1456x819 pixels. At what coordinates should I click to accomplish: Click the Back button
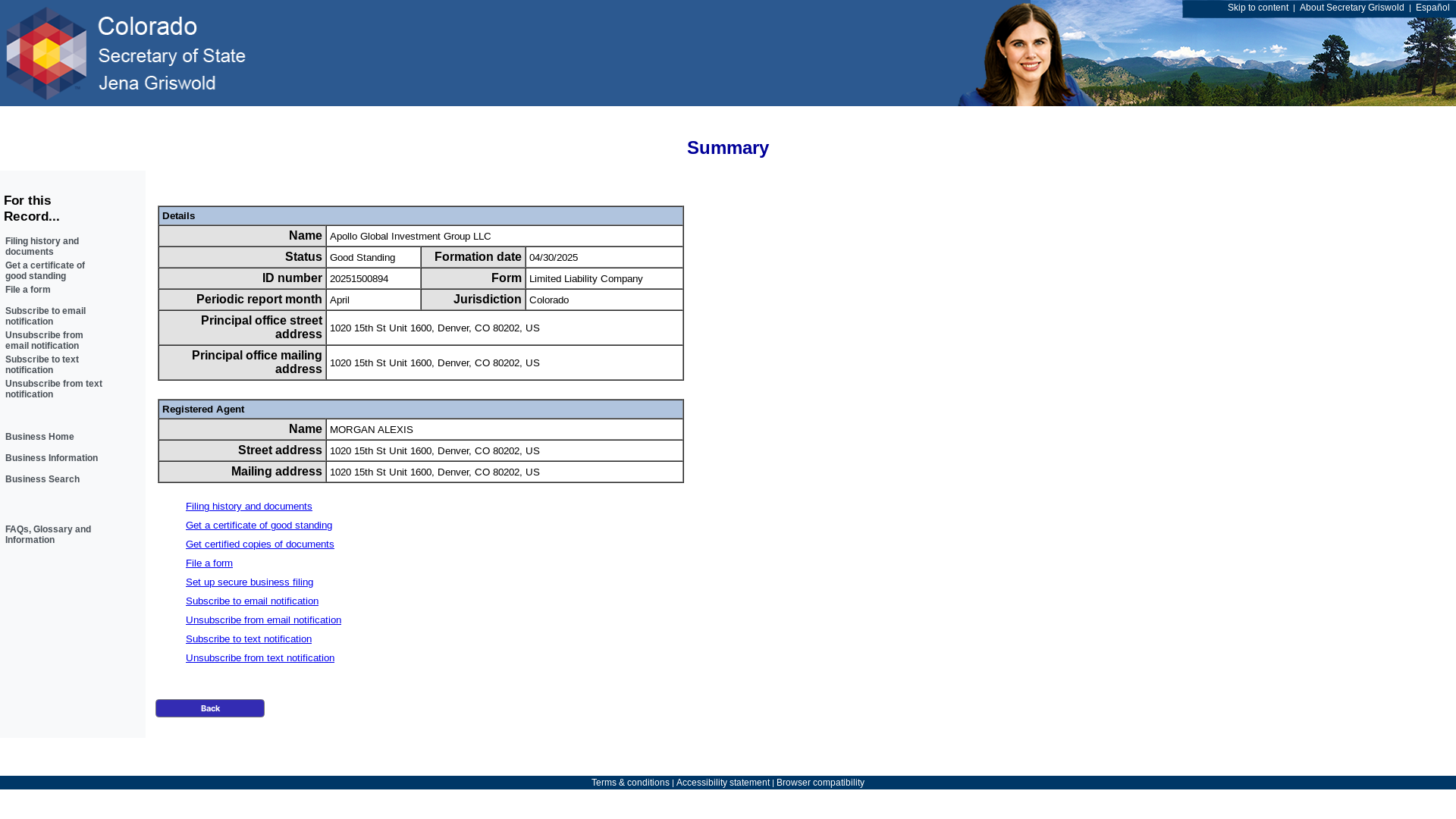click(x=210, y=708)
